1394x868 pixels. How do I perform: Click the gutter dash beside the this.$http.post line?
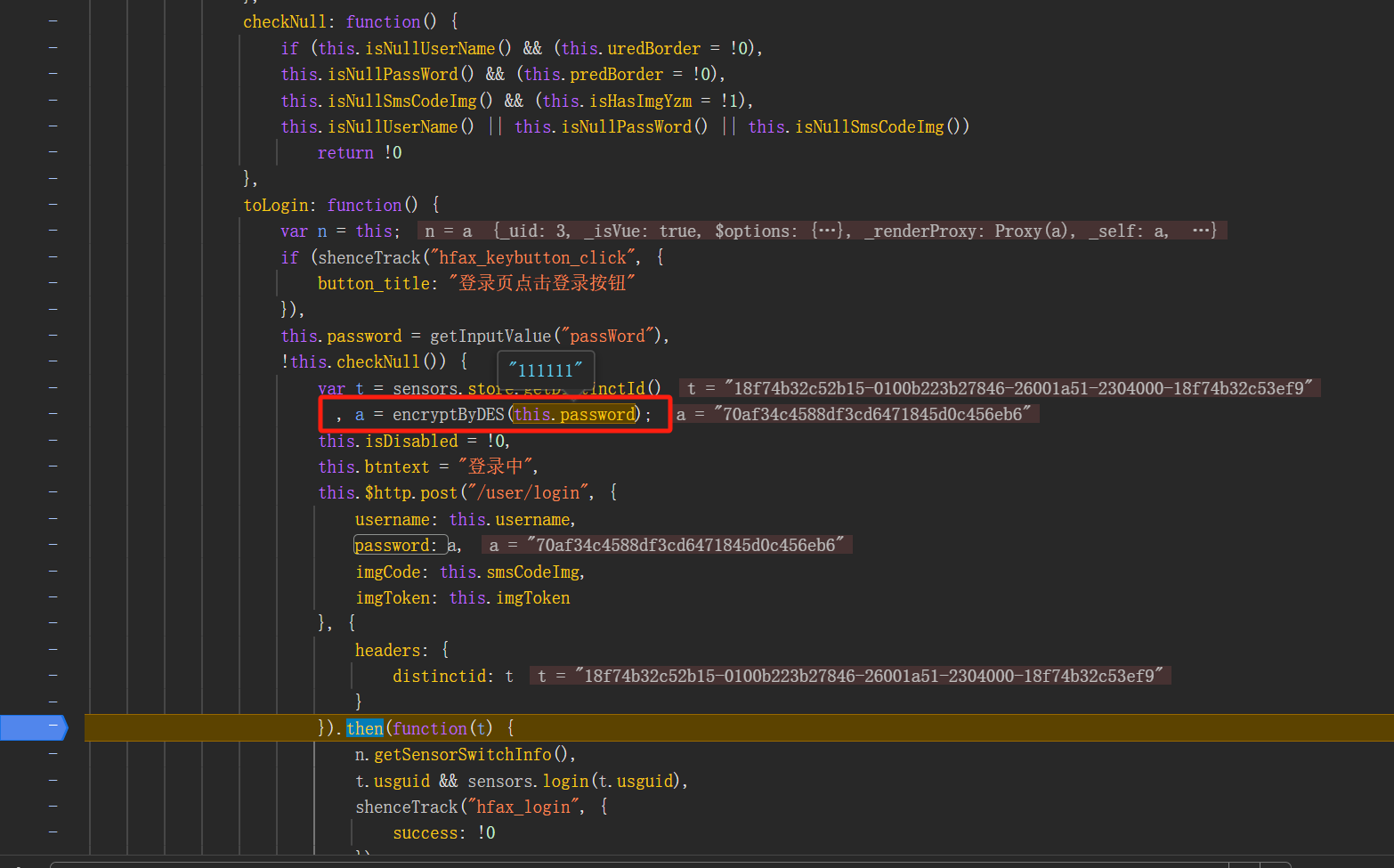(x=53, y=491)
